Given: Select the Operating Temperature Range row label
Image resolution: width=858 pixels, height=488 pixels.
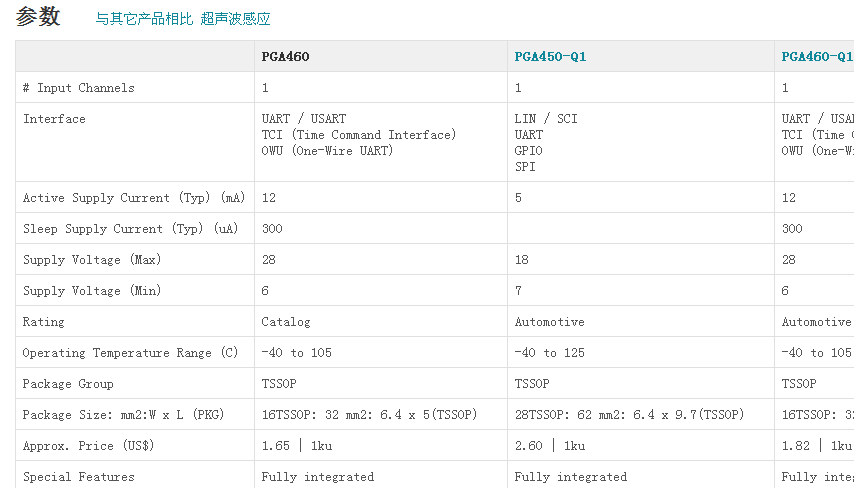Looking at the screenshot, I should pyautogui.click(x=130, y=353).
